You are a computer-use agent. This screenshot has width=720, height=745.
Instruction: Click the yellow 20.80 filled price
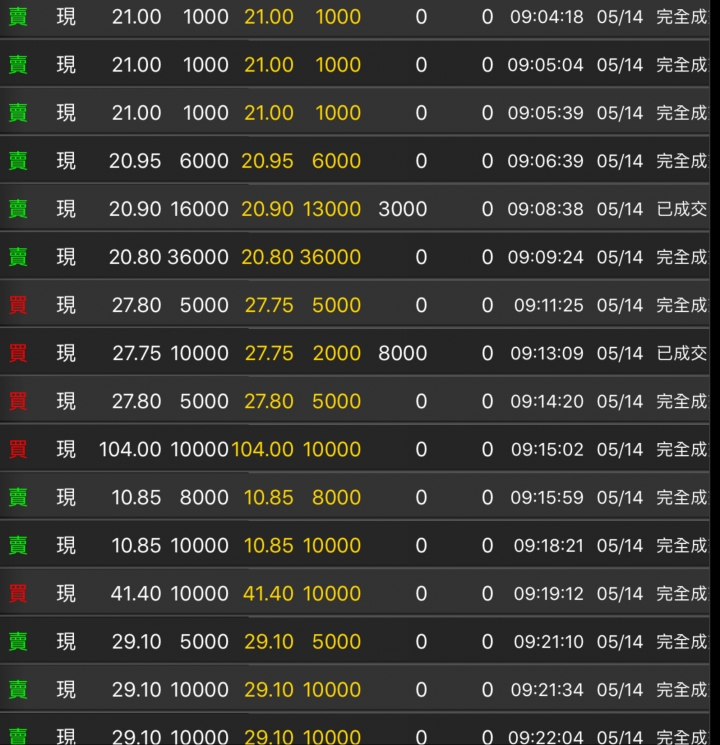267,257
